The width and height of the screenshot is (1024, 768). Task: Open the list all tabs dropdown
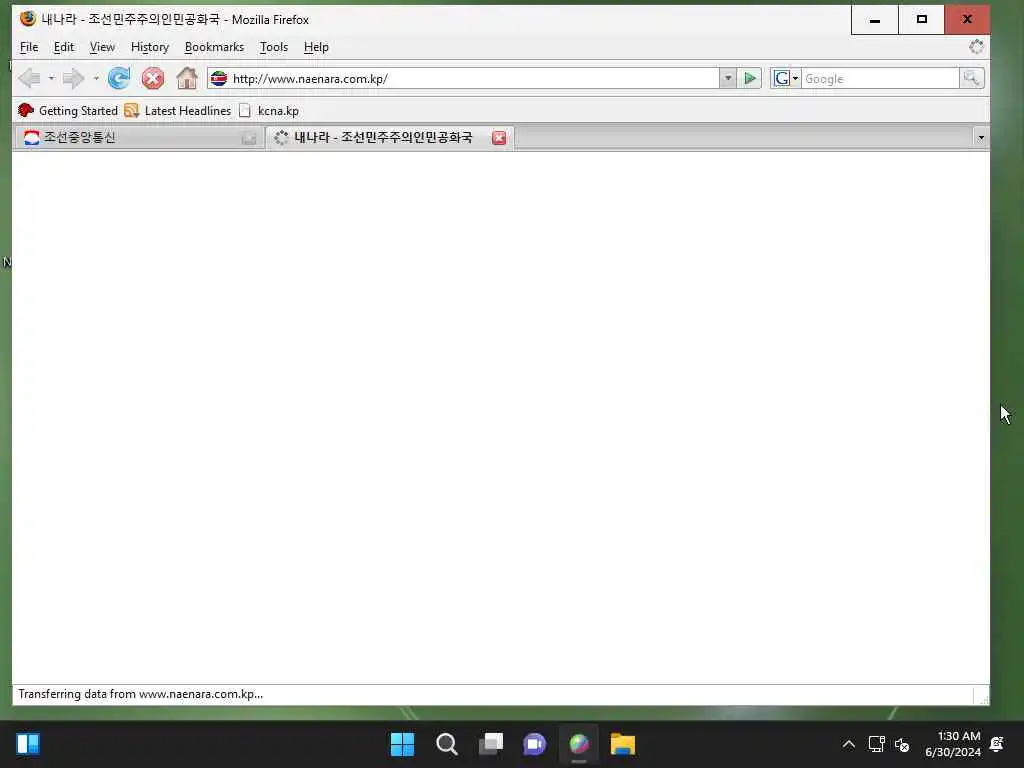pyautogui.click(x=980, y=138)
